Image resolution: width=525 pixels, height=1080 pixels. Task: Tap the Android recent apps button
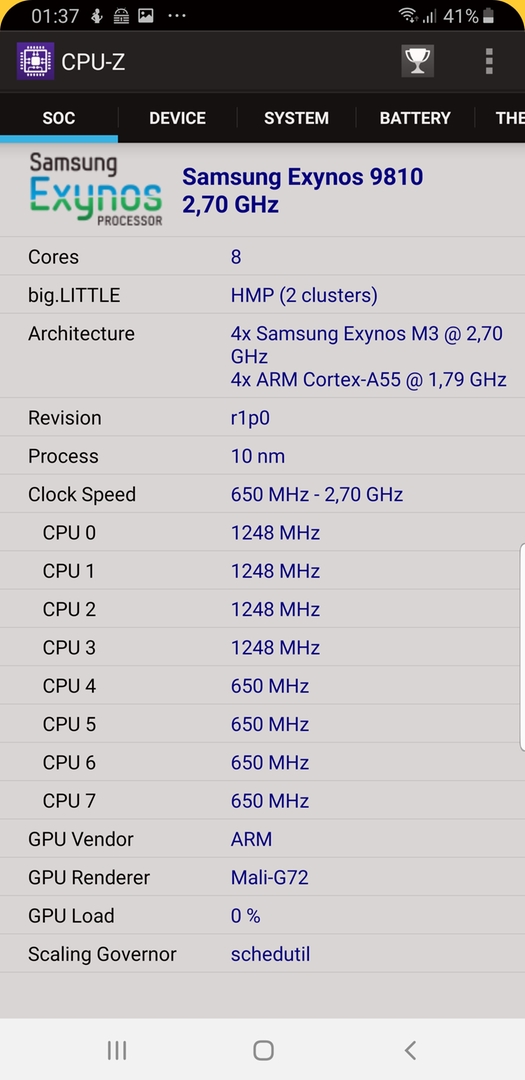(x=117, y=1050)
